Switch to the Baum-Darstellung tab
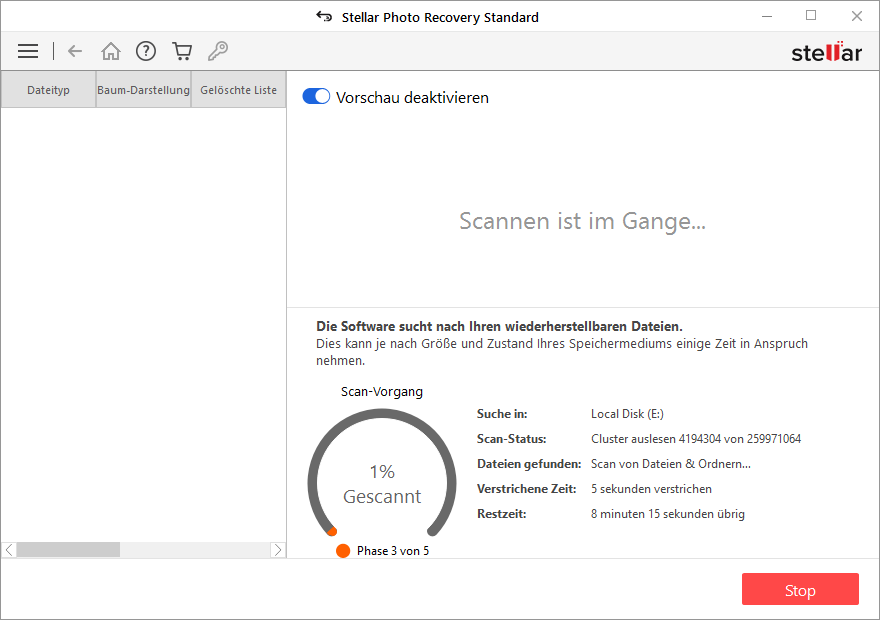The height and width of the screenshot is (620, 880). (x=143, y=90)
